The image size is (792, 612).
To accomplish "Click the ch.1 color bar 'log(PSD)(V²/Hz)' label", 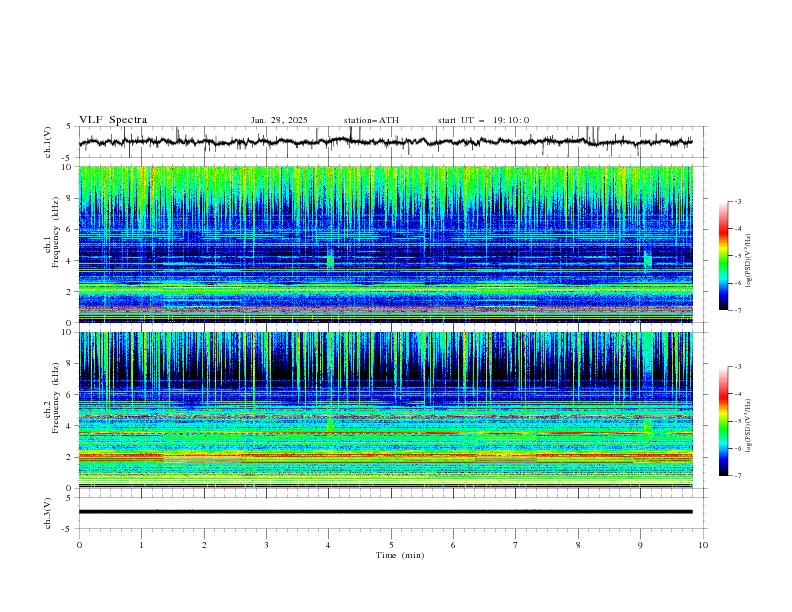I will click(x=748, y=260).
